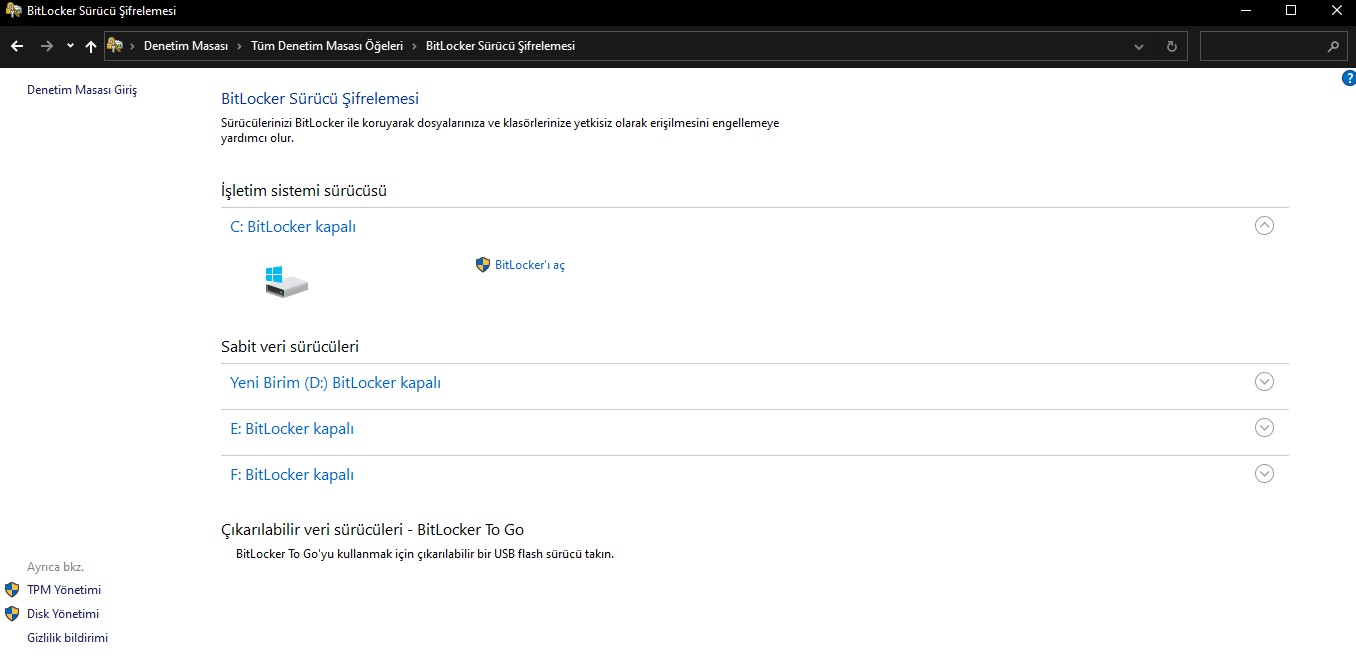
Task: Click the İşletim sistemi sürücüsü heading
Action: coord(304,190)
